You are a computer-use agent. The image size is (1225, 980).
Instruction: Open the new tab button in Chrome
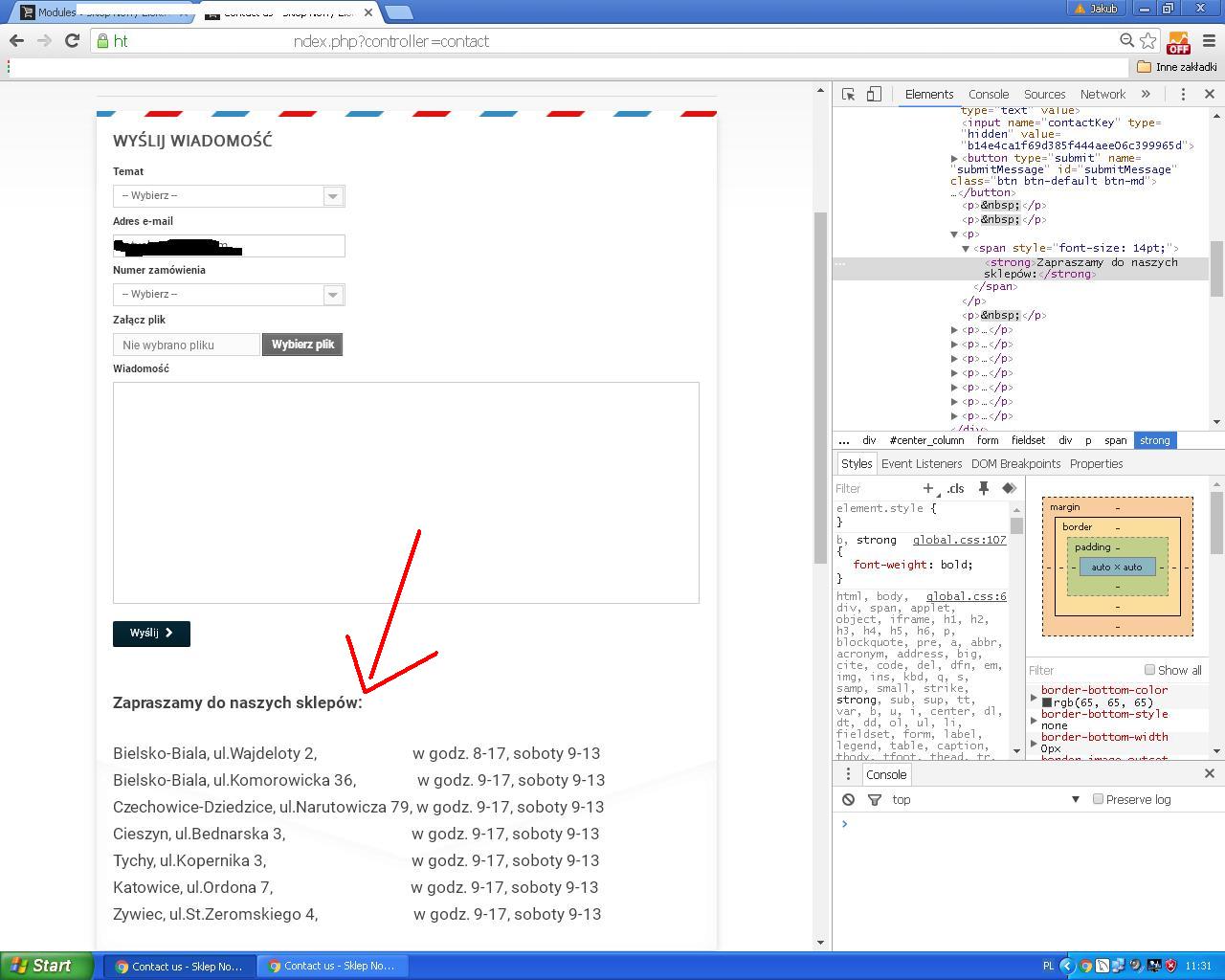pos(399,12)
